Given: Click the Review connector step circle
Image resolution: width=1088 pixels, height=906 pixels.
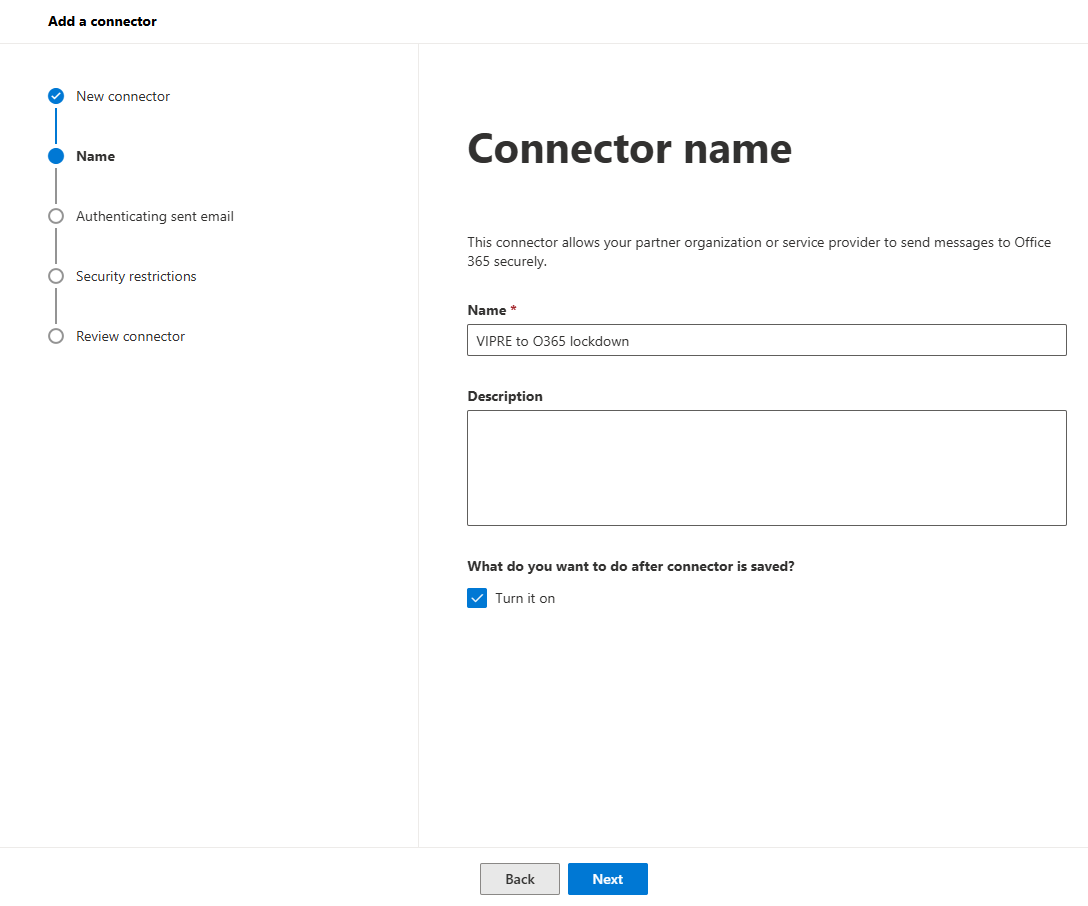Looking at the screenshot, I should point(56,336).
